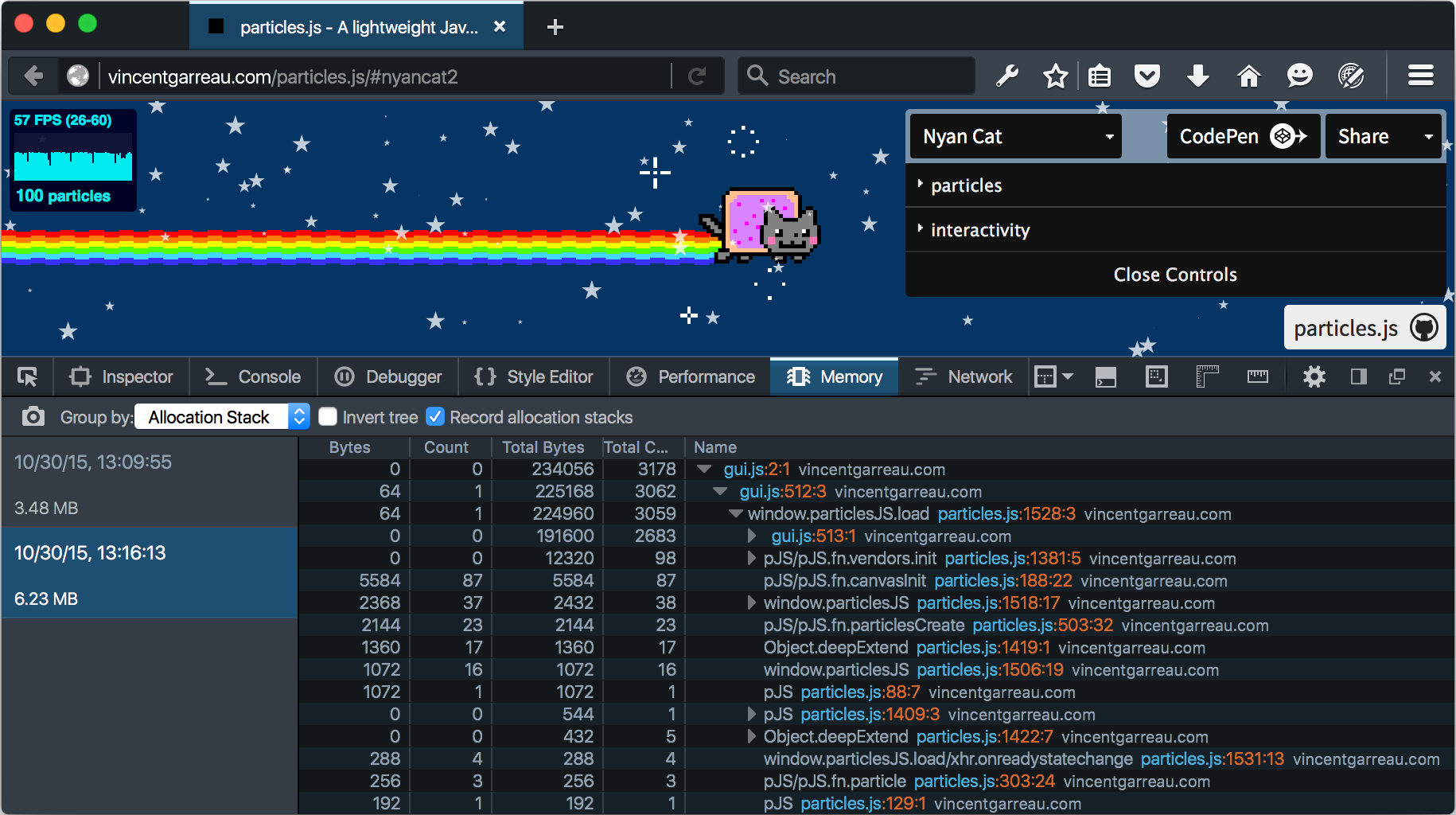1456x815 pixels.
Task: Select the 13:09:55 snapshot of 3.48 MB
Action: point(150,482)
